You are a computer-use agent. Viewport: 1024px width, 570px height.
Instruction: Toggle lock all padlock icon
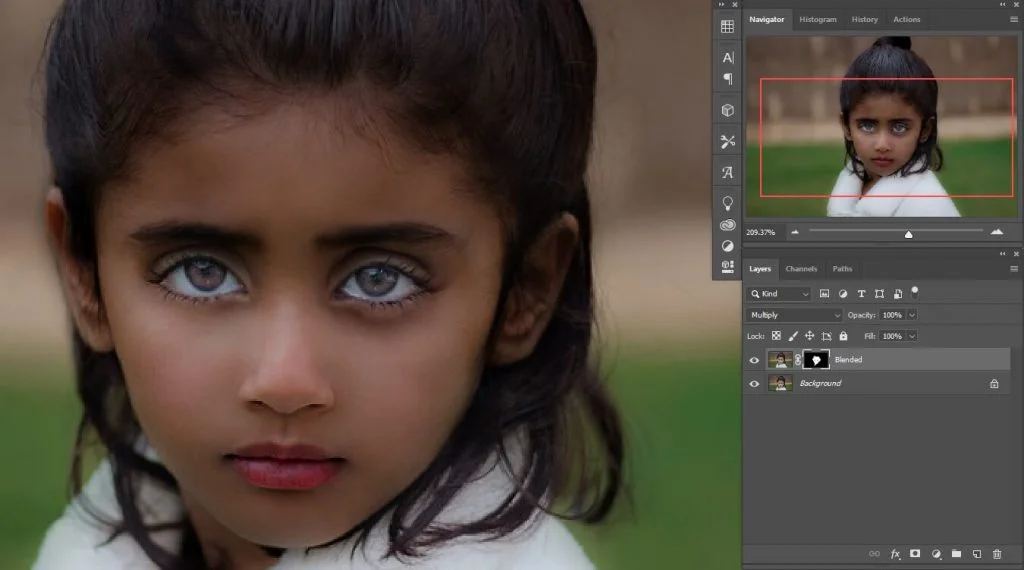pos(843,336)
